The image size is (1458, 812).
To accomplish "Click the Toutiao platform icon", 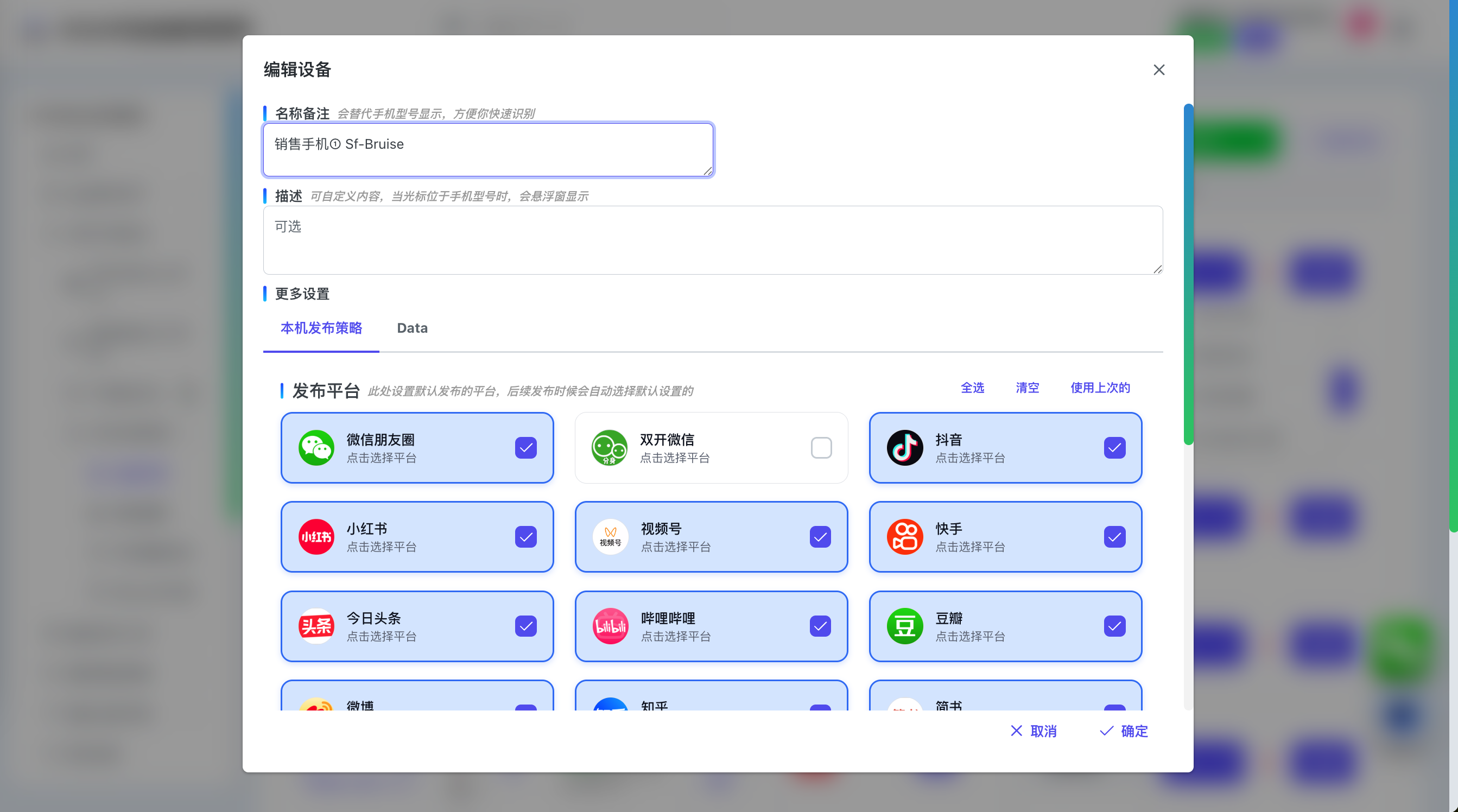I will point(316,626).
